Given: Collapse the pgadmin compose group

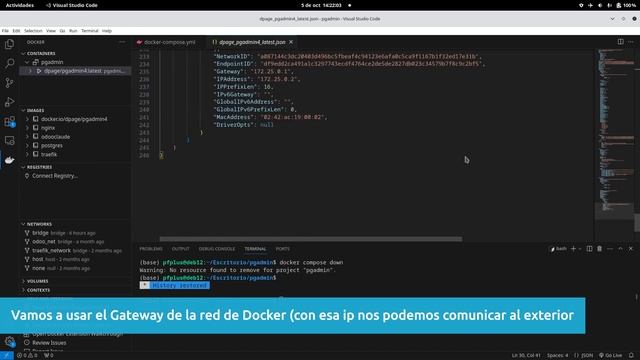Looking at the screenshot, I should point(27,62).
